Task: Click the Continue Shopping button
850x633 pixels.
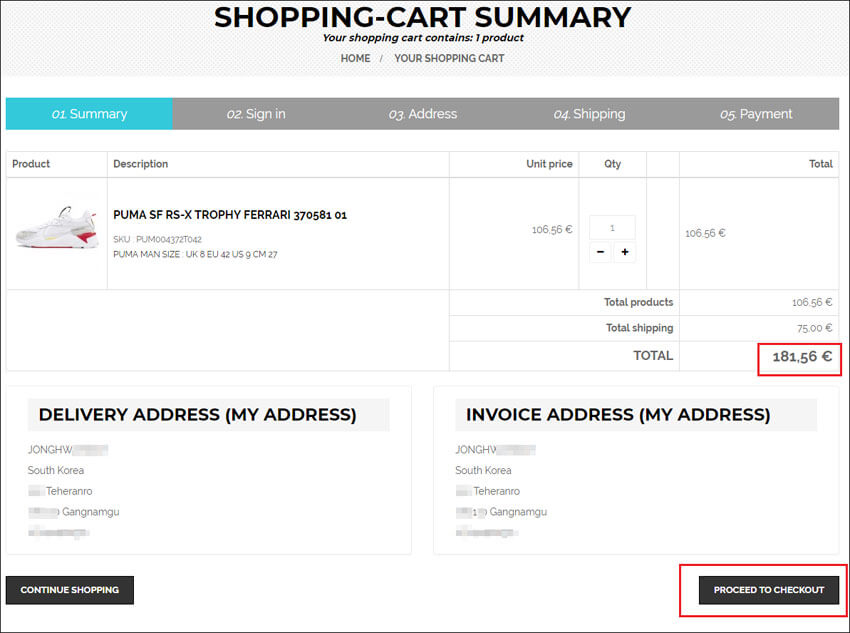Action: point(70,590)
